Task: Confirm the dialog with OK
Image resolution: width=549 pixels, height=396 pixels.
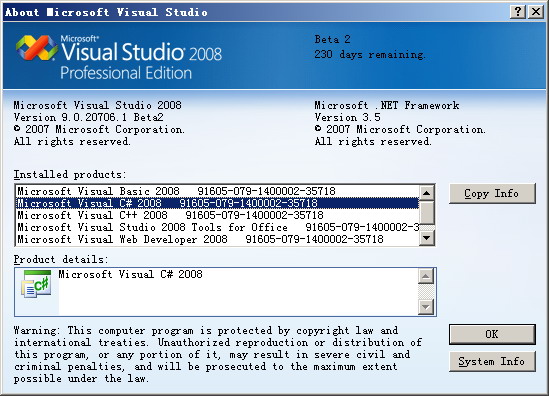Action: tap(492, 334)
